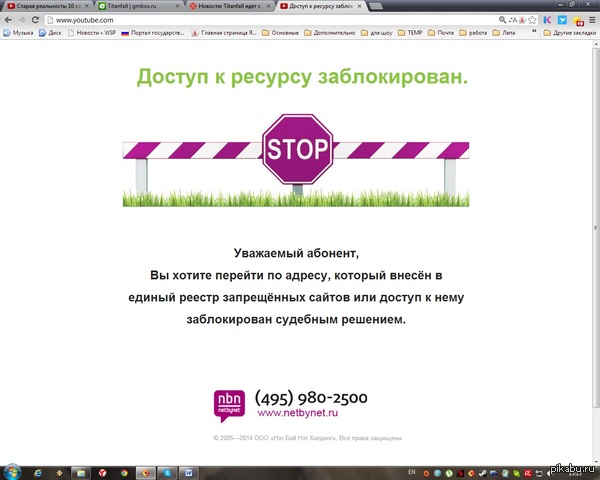Select the 'Доступ к ресурсу заблок' tab
The image size is (600, 480).
321,6
